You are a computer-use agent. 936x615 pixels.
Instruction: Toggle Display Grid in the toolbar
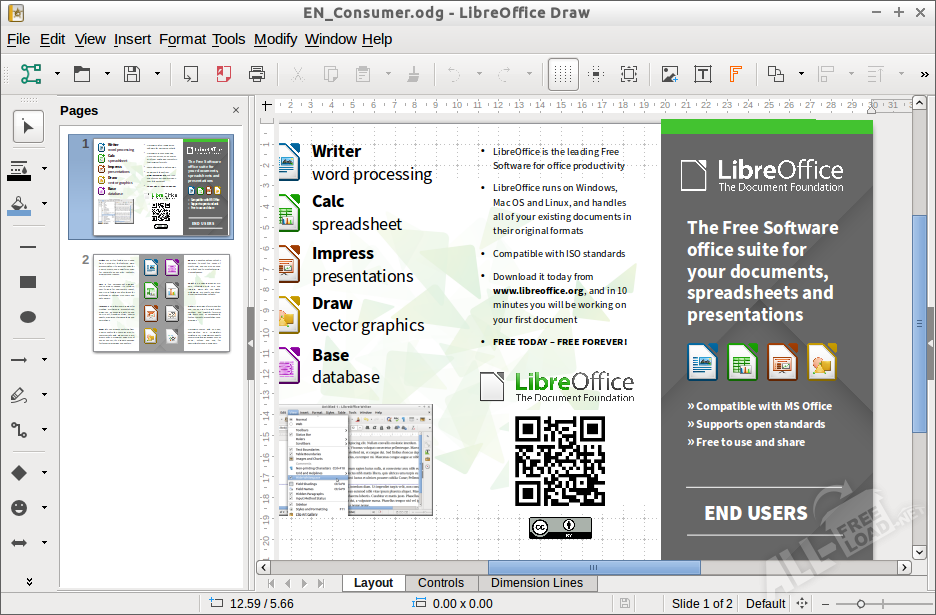point(563,74)
